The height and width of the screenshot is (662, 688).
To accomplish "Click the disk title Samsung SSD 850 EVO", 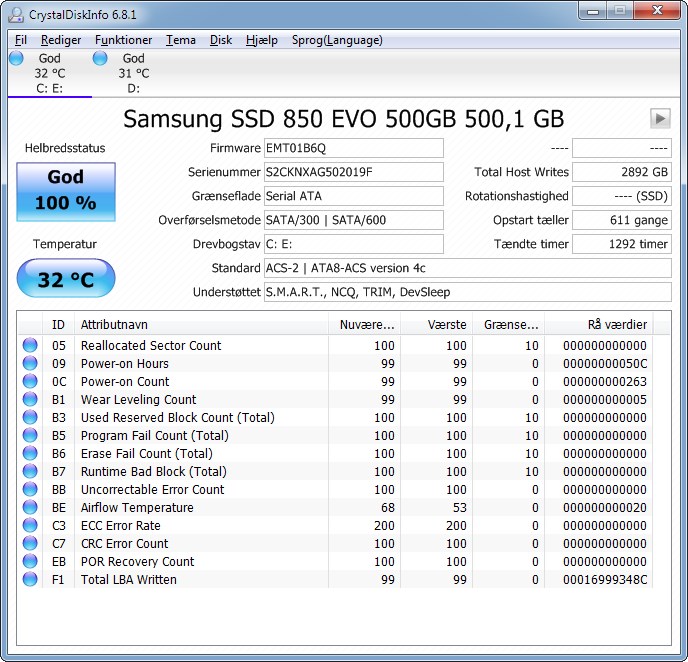I will tap(344, 119).
